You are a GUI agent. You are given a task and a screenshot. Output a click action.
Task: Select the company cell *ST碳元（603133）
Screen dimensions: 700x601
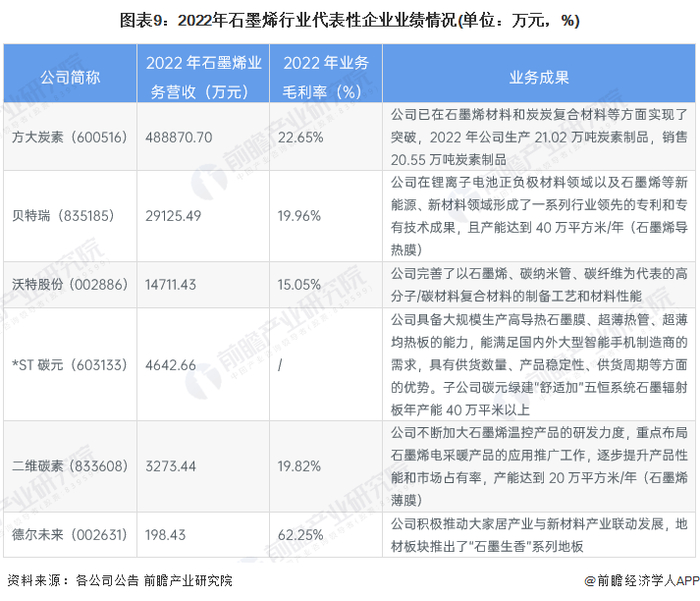tap(70, 364)
